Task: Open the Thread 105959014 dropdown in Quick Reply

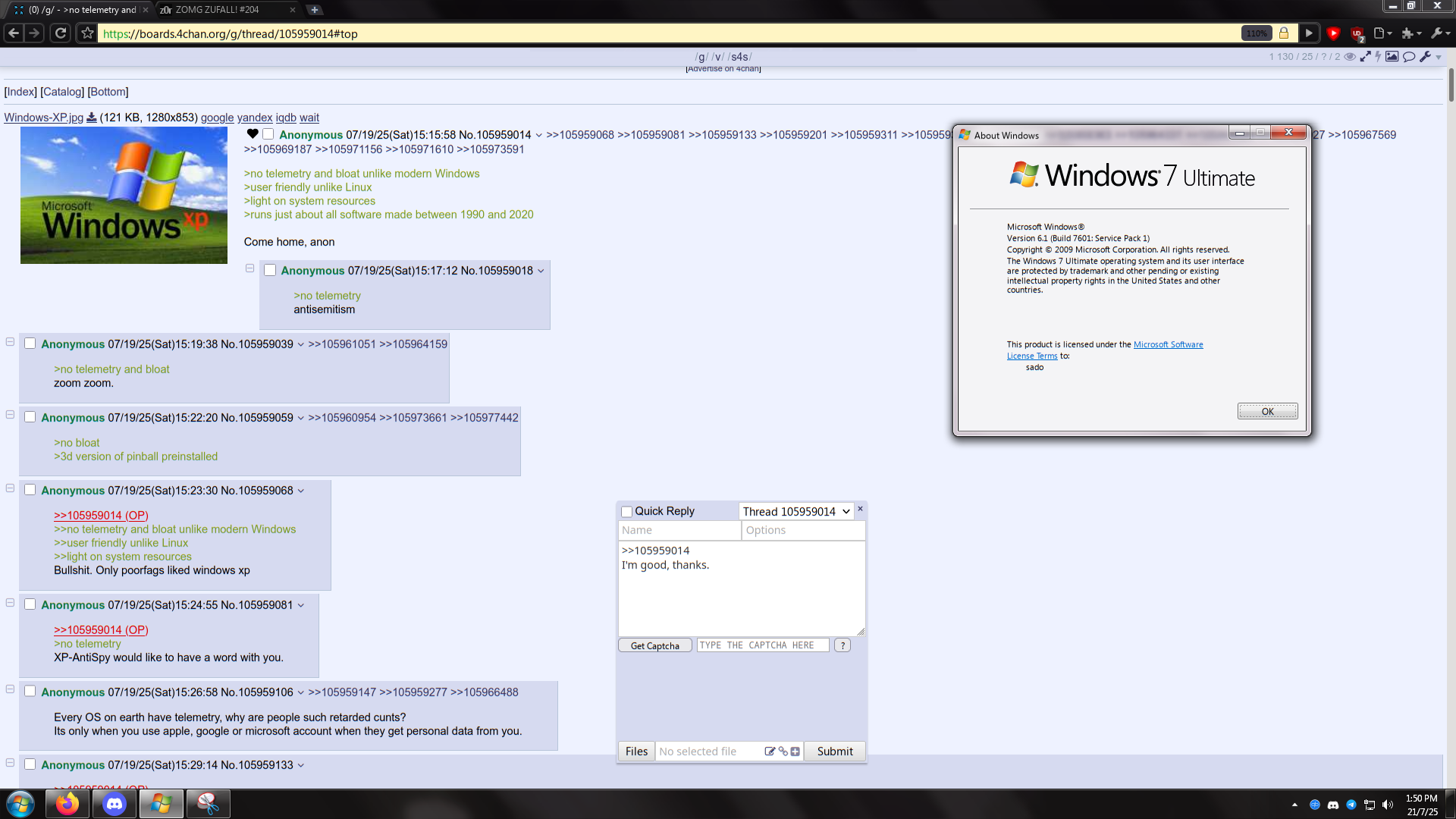Action: 796,512
